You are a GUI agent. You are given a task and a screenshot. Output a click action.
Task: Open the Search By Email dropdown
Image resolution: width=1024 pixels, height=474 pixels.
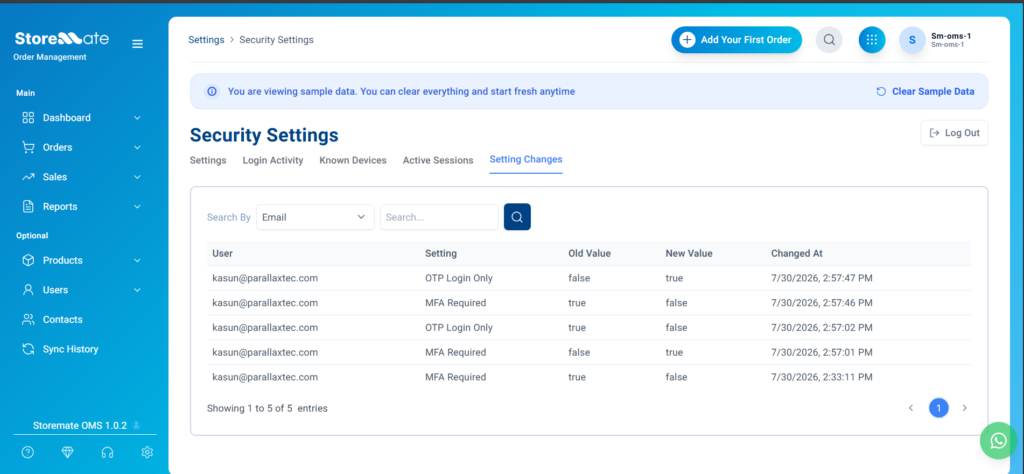[315, 217]
